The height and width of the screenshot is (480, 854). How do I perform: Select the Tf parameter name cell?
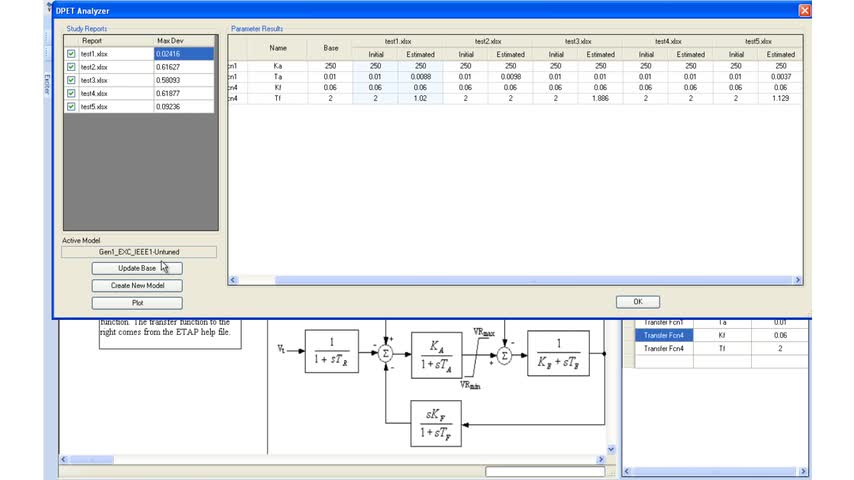click(x=278, y=98)
